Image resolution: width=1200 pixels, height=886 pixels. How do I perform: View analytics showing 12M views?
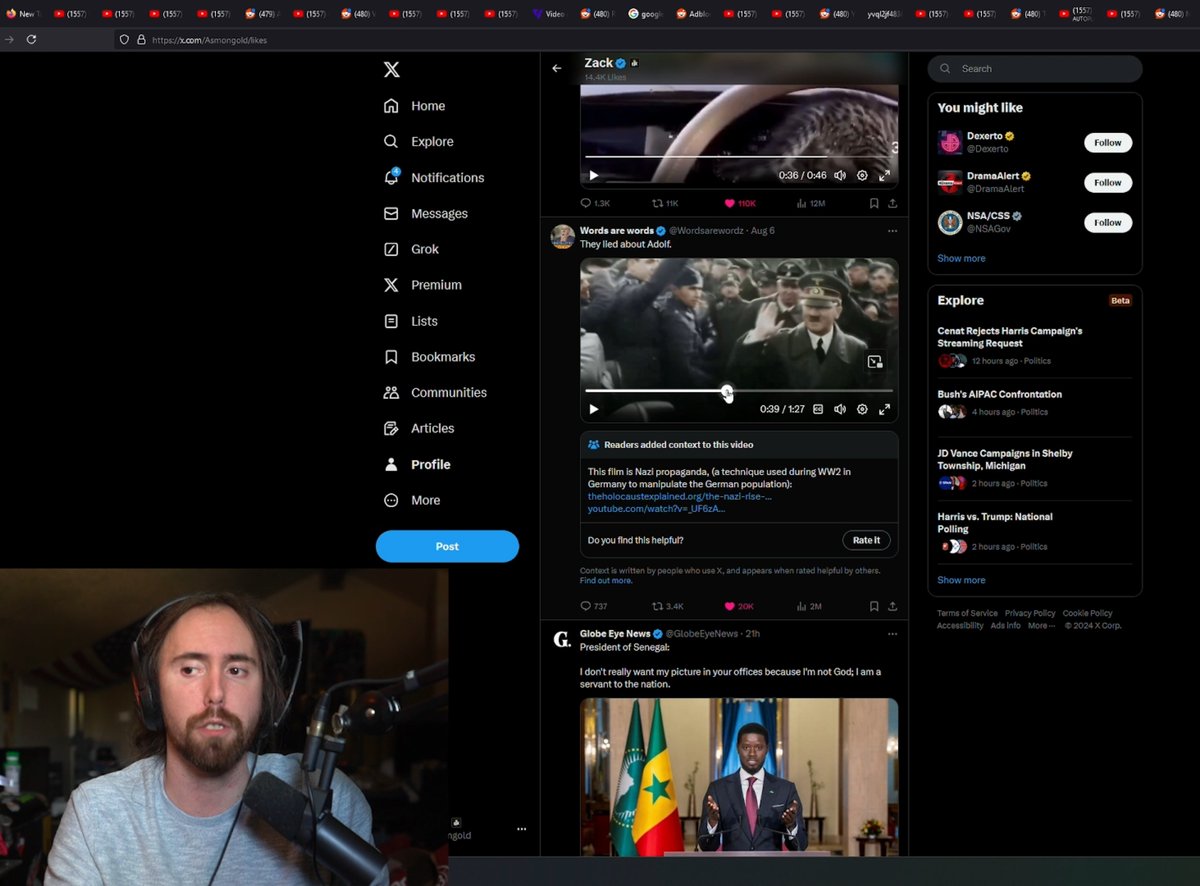tap(811, 203)
